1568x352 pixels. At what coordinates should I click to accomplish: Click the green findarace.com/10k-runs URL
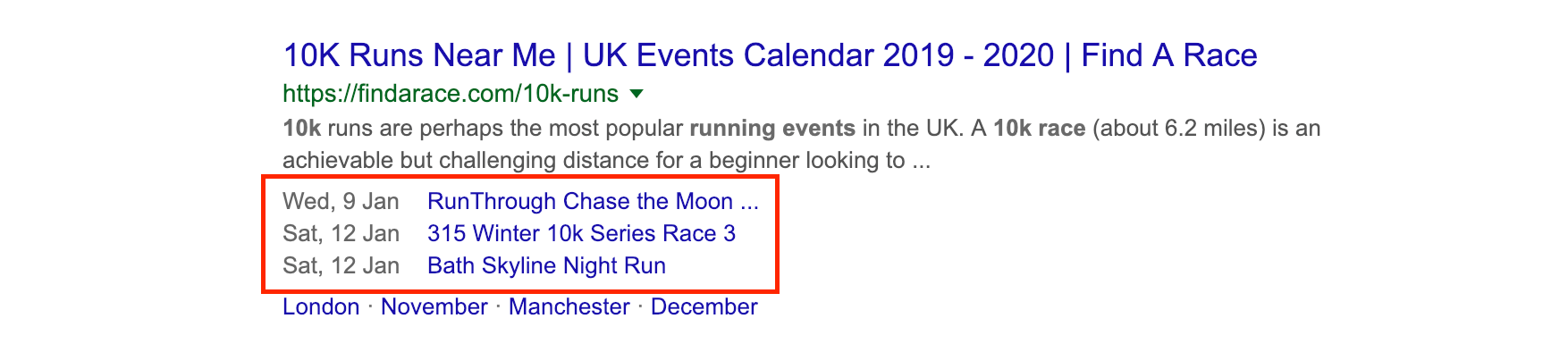point(451,94)
